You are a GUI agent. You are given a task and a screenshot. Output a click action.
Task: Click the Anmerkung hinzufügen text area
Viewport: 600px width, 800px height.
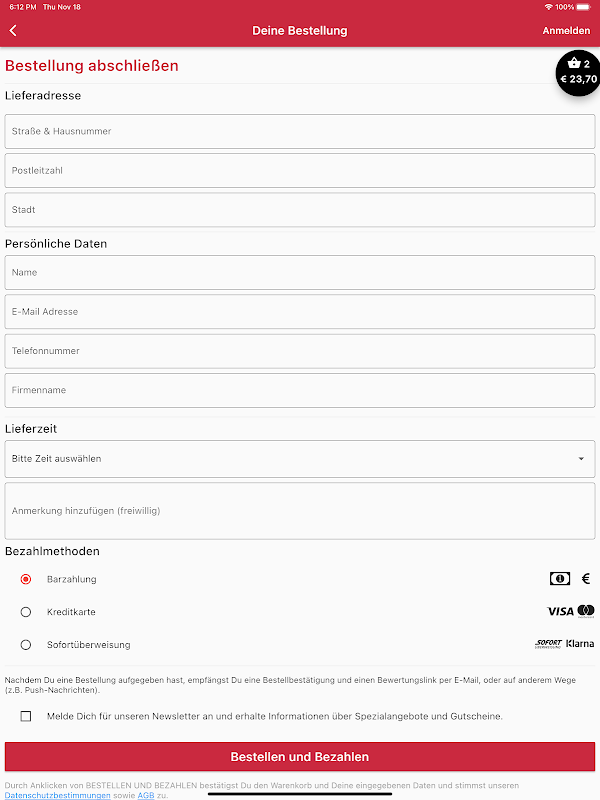pyautogui.click(x=300, y=511)
